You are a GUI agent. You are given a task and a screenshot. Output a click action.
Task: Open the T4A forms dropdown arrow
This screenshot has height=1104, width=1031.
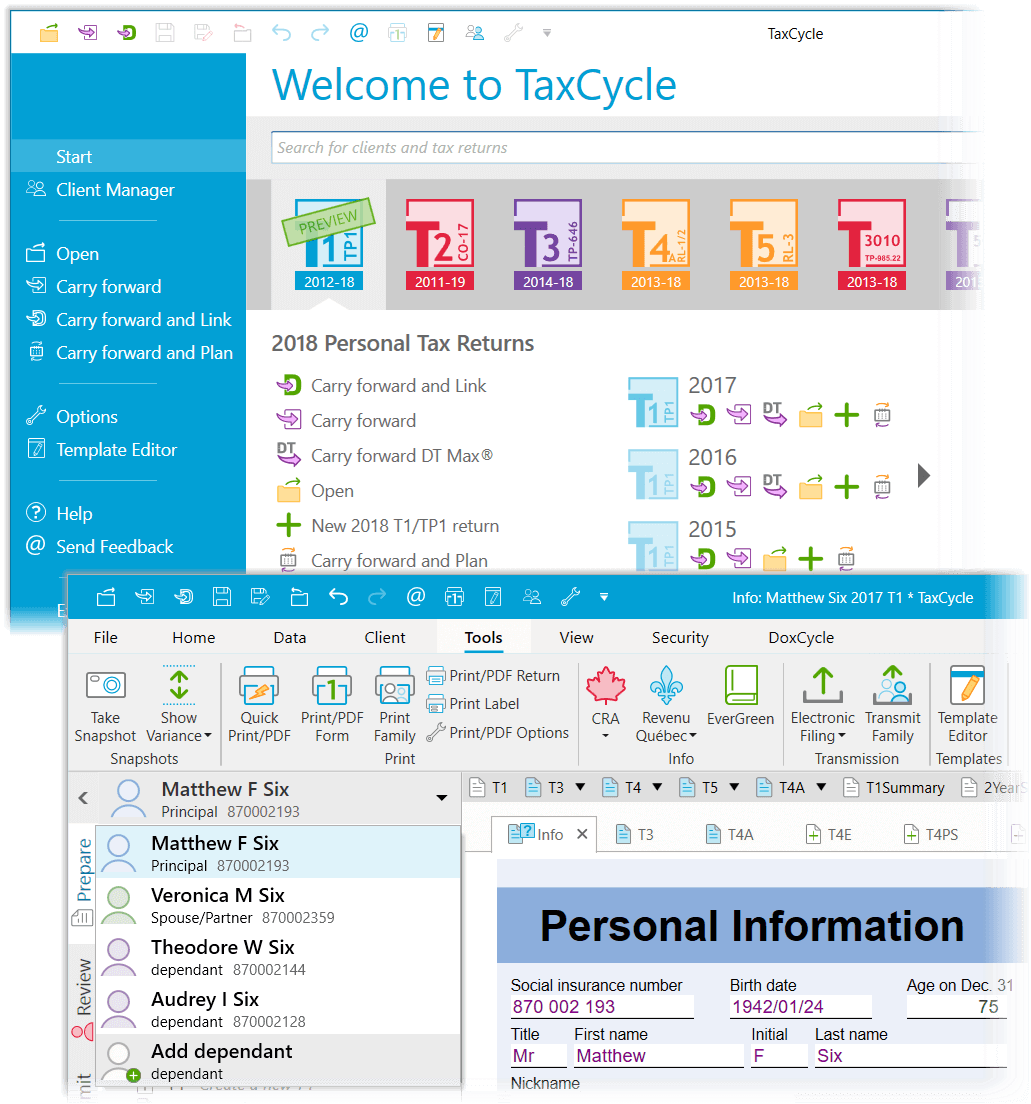coord(820,786)
